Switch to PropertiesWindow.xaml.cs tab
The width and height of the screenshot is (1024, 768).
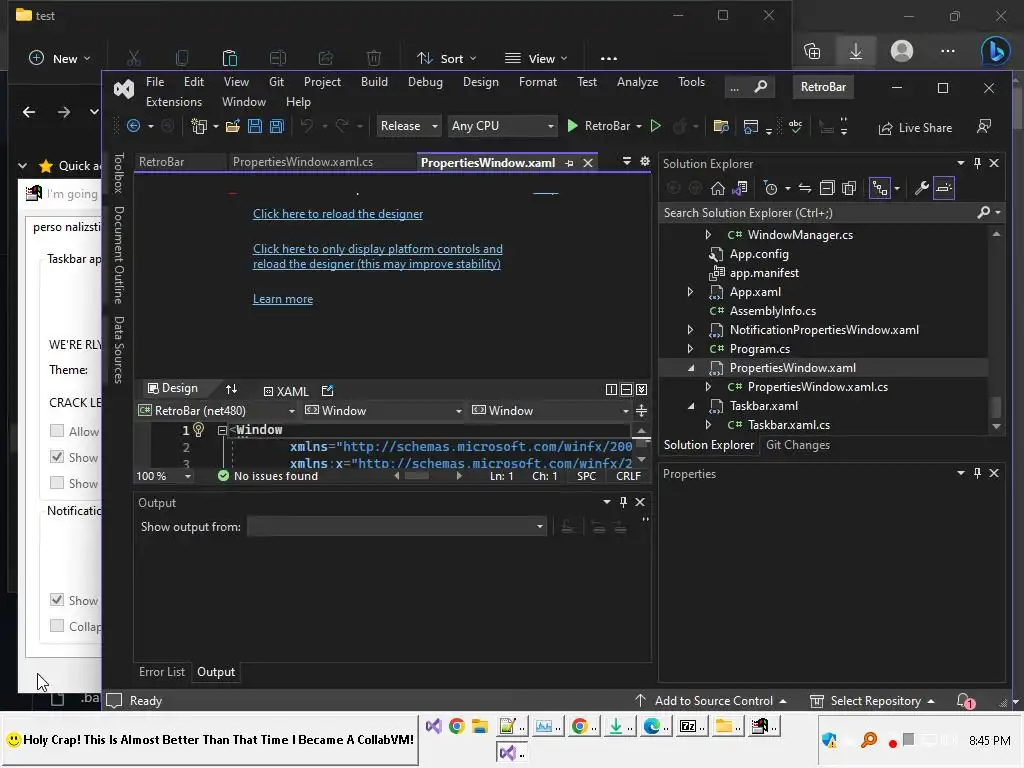coord(302,162)
